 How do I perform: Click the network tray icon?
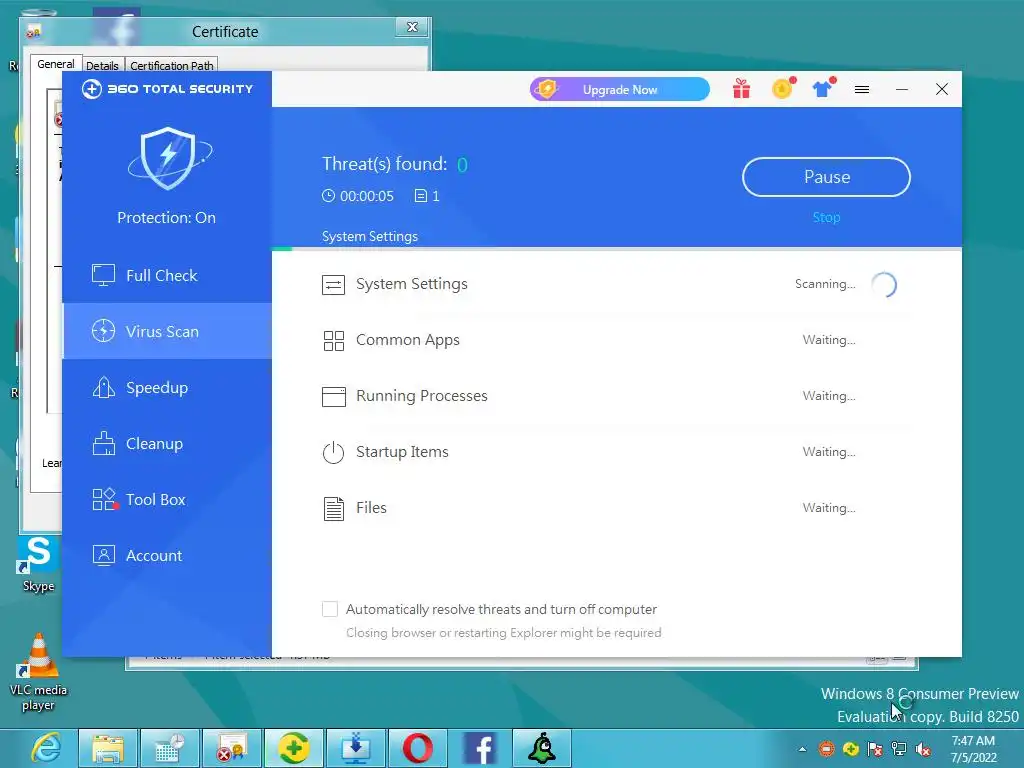pos(899,749)
